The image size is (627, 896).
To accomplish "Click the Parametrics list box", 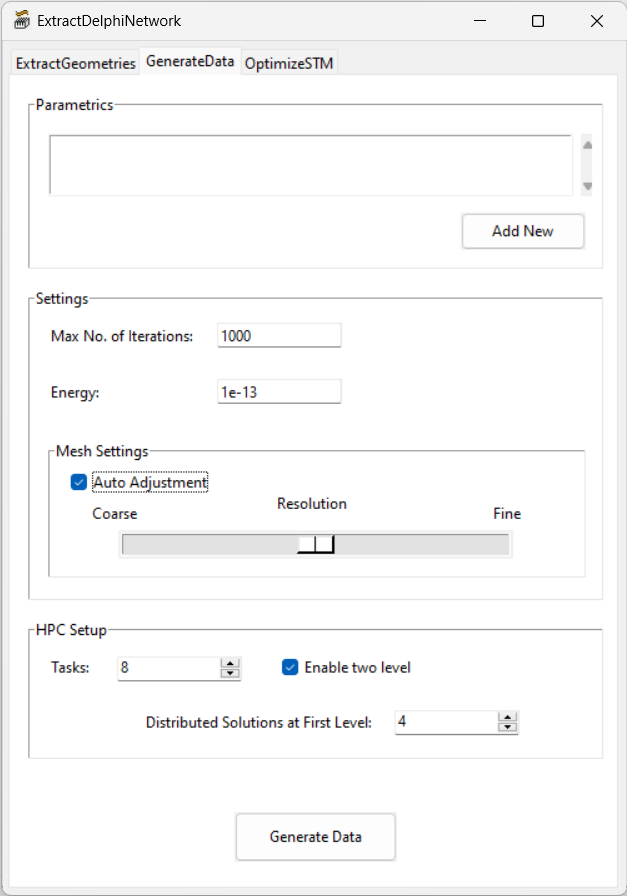I will (310, 165).
